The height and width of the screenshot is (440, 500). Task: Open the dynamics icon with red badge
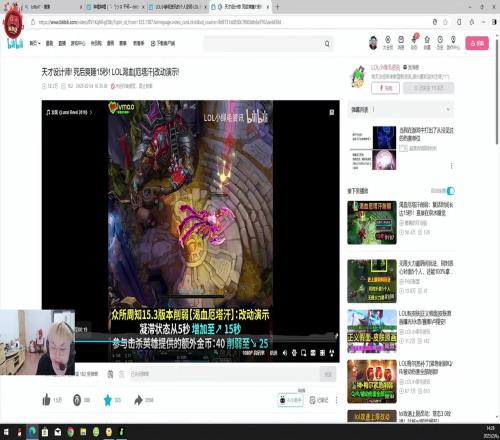click(414, 42)
